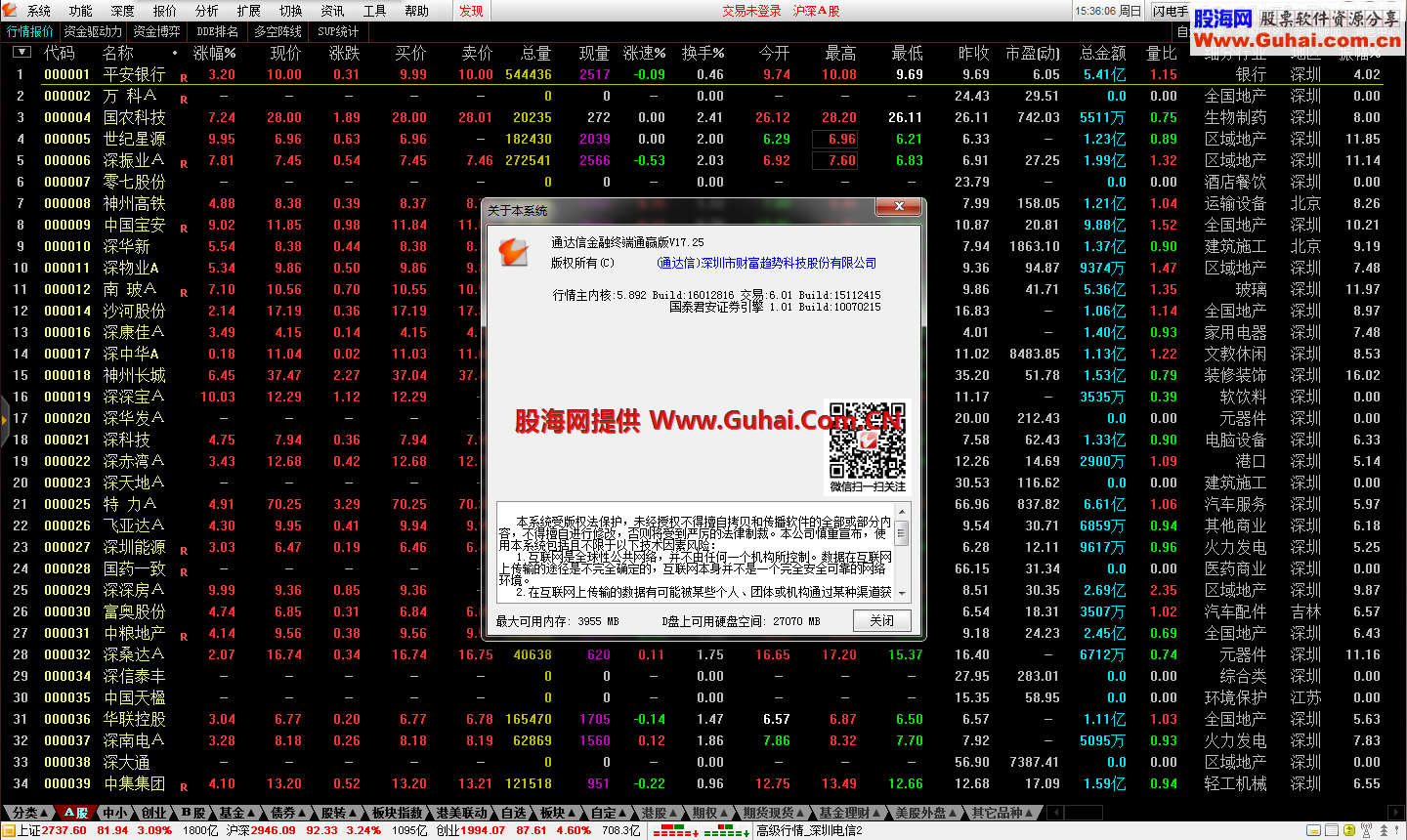The image size is (1407, 840).
Task: Open the 系统 menu
Action: pyautogui.click(x=39, y=11)
